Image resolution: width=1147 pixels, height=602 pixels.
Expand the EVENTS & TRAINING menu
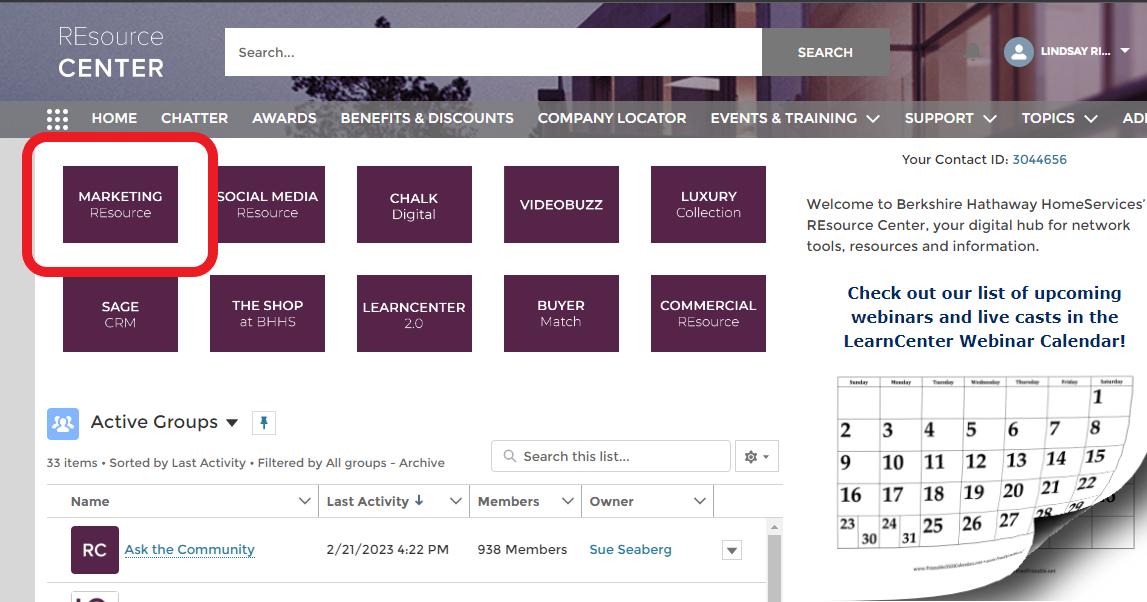click(x=795, y=118)
